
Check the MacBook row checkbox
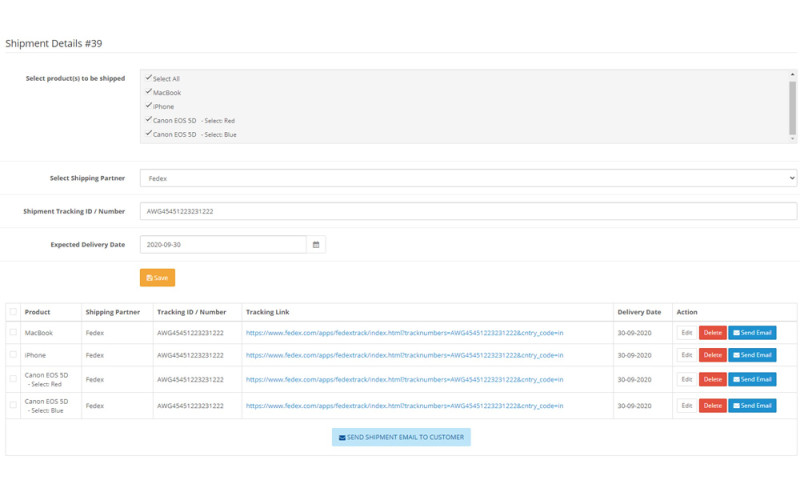tap(13, 332)
